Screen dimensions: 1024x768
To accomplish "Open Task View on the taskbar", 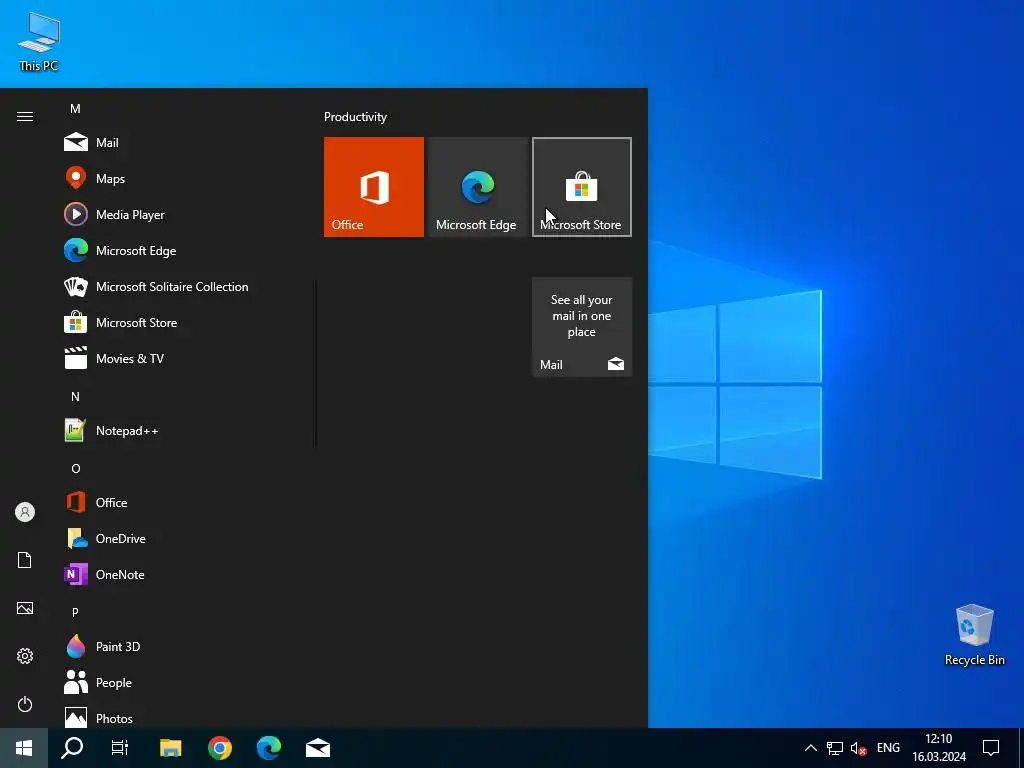I will click(x=120, y=748).
